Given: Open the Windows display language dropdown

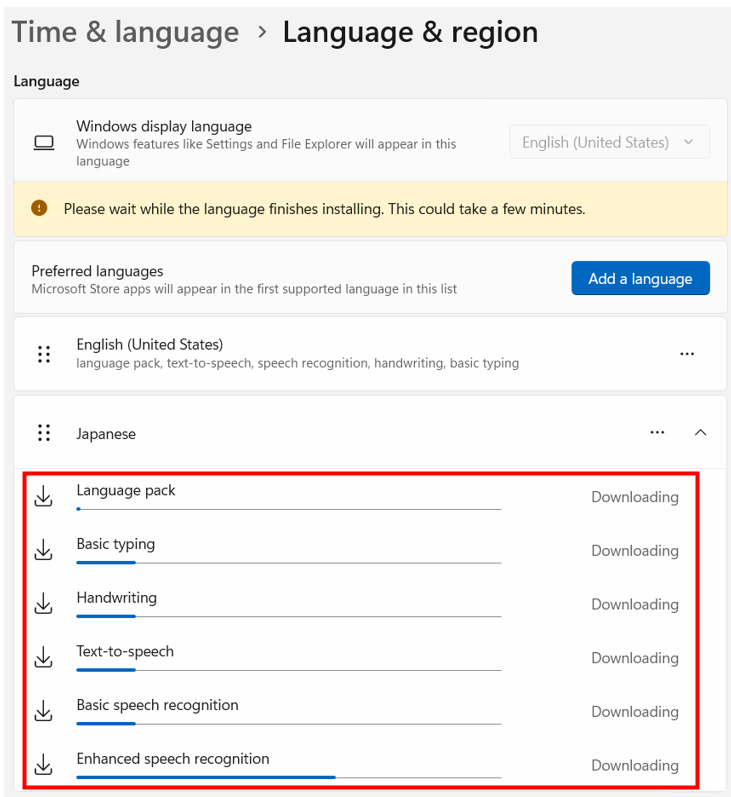Looking at the screenshot, I should click(x=609, y=142).
